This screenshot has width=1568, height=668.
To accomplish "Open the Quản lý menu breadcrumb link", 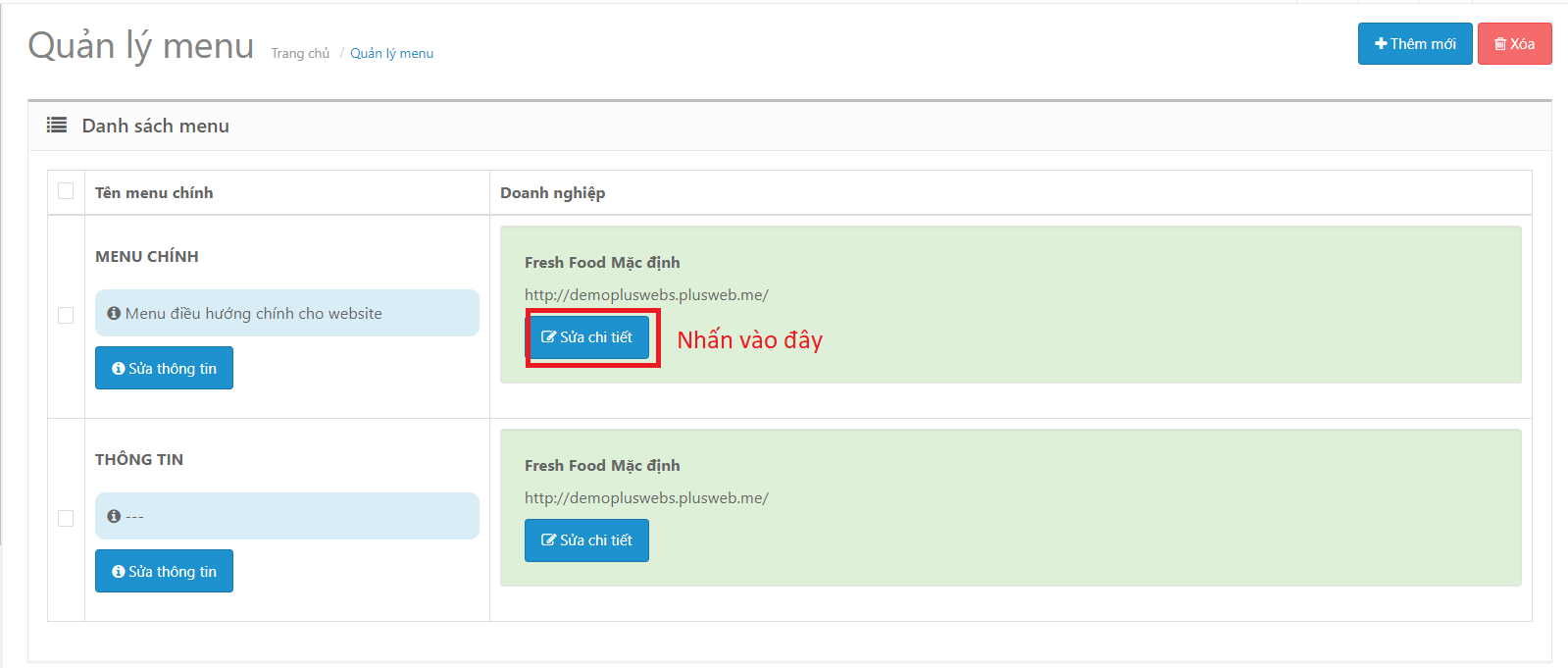I will pyautogui.click(x=391, y=54).
